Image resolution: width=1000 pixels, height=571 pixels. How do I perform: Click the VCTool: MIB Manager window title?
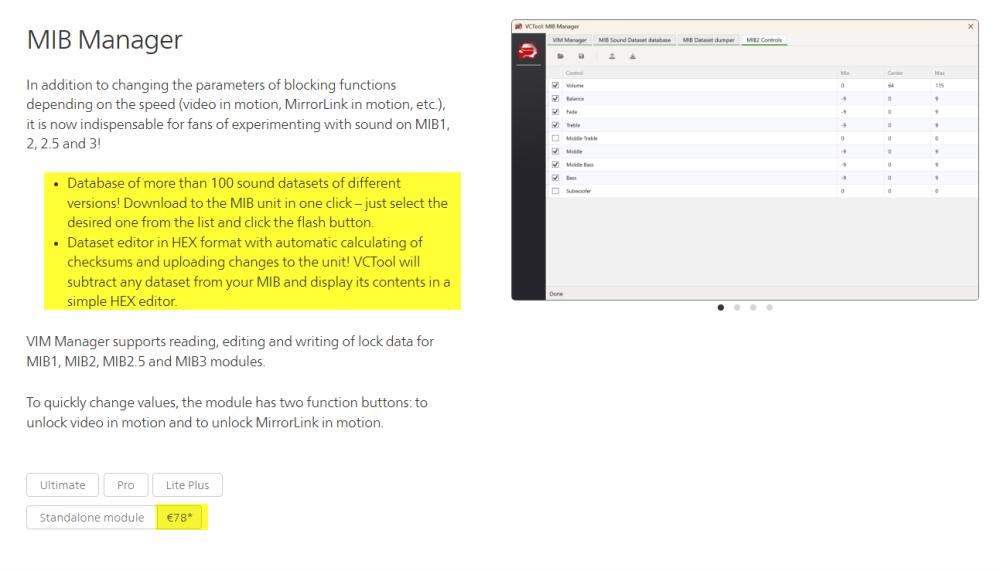552,26
